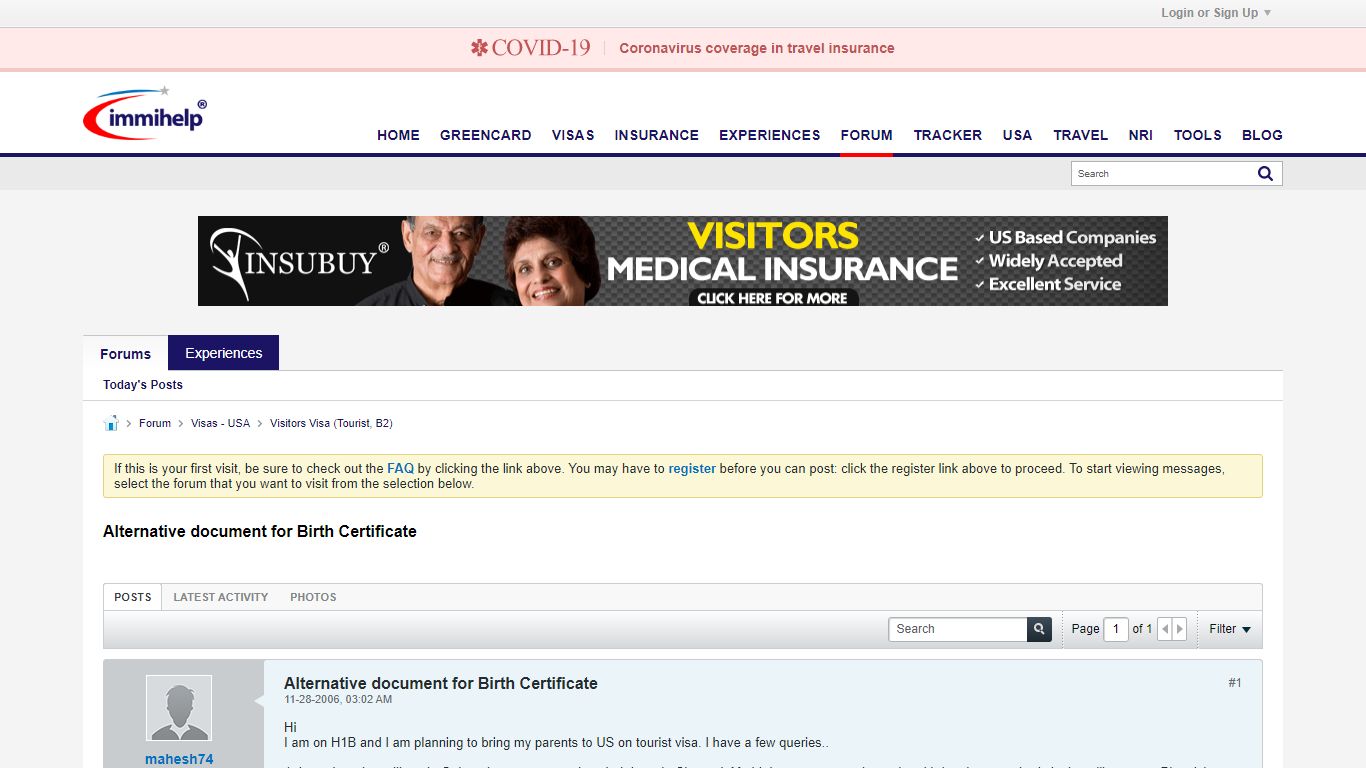Open mahesh74 user profile link

click(x=179, y=759)
